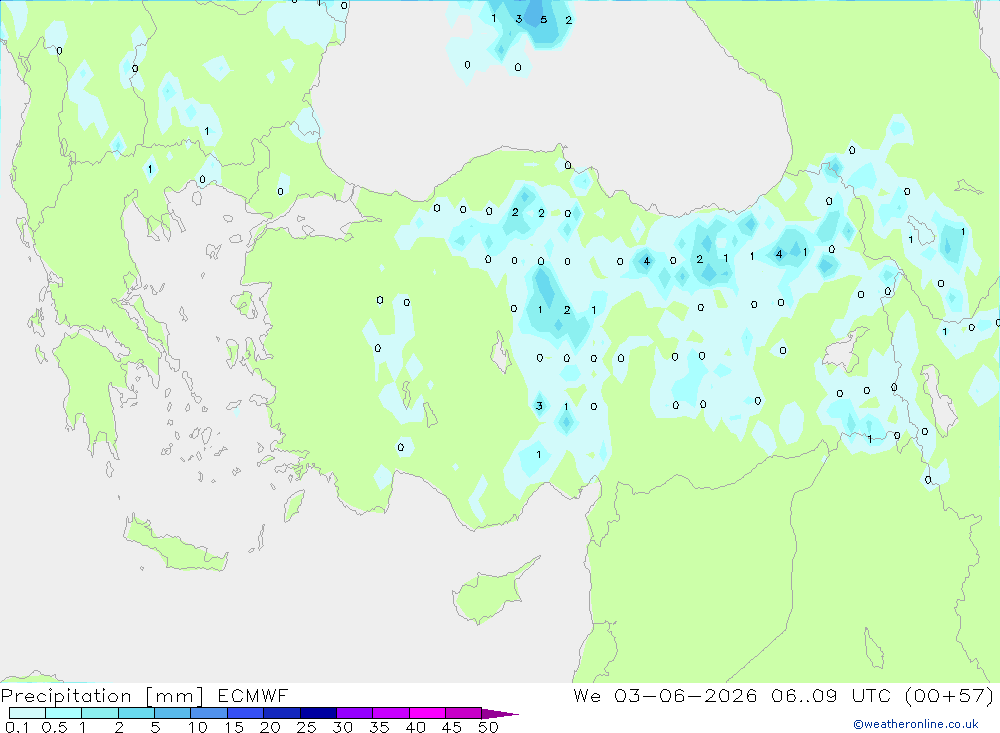1000x733 pixels.
Task: Click the 'ECMWF' model label
Action: [253, 695]
